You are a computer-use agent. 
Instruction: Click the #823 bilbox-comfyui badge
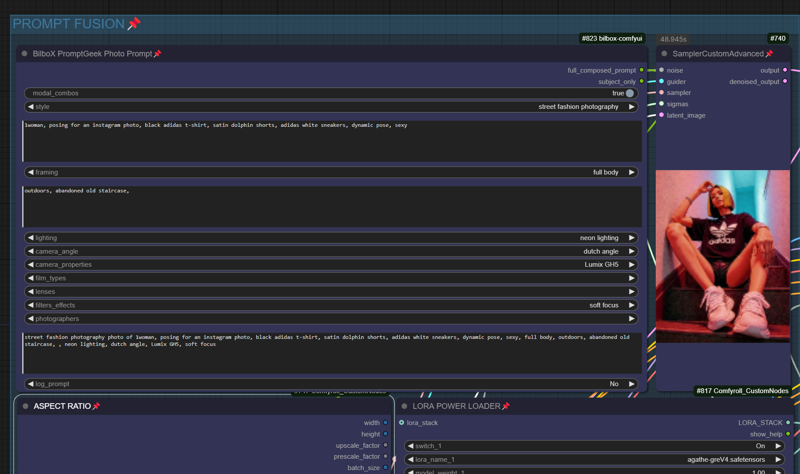pyautogui.click(x=612, y=39)
